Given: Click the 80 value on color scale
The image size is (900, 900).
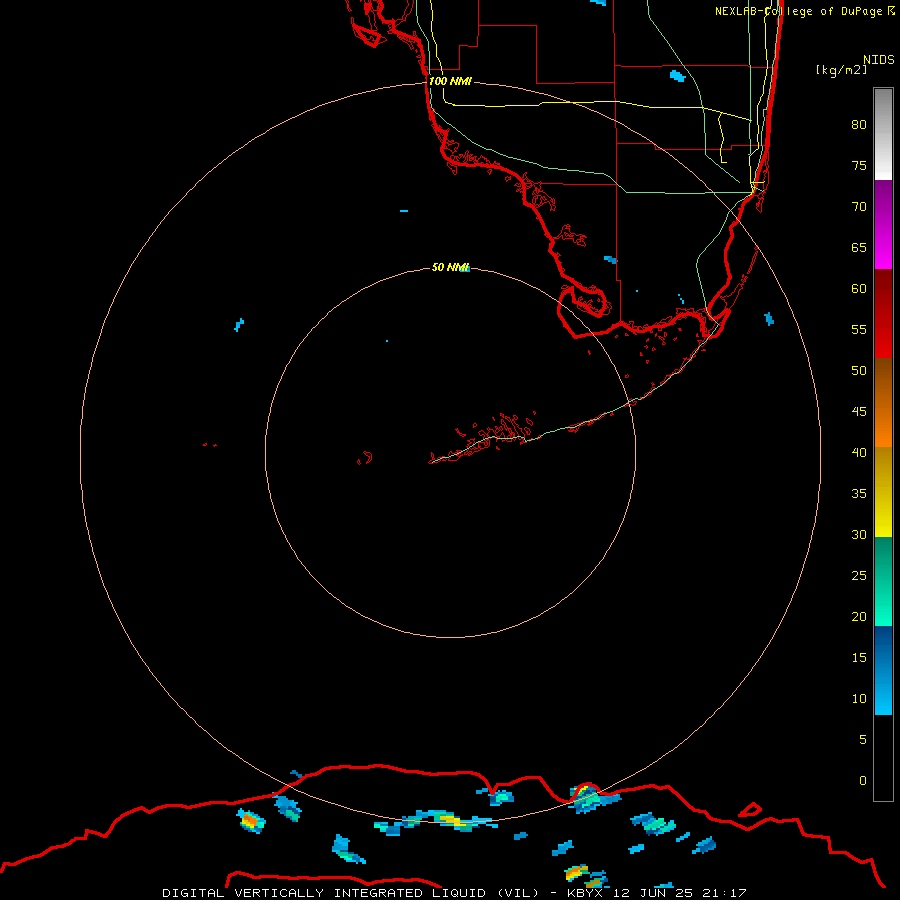Looking at the screenshot, I should click(859, 125).
